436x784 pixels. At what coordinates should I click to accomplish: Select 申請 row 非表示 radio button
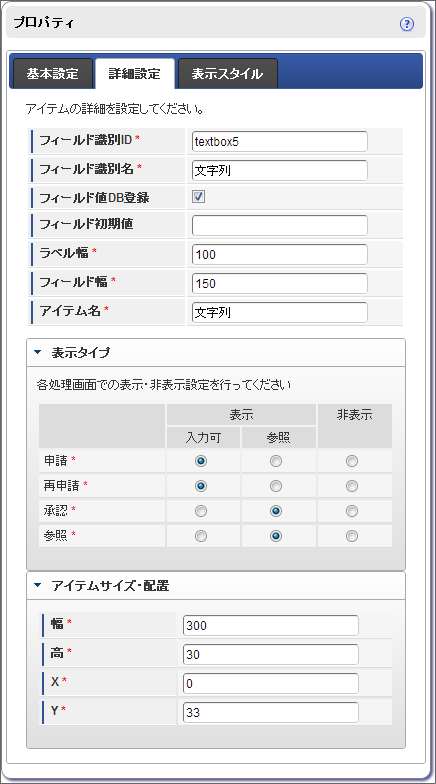[352, 461]
